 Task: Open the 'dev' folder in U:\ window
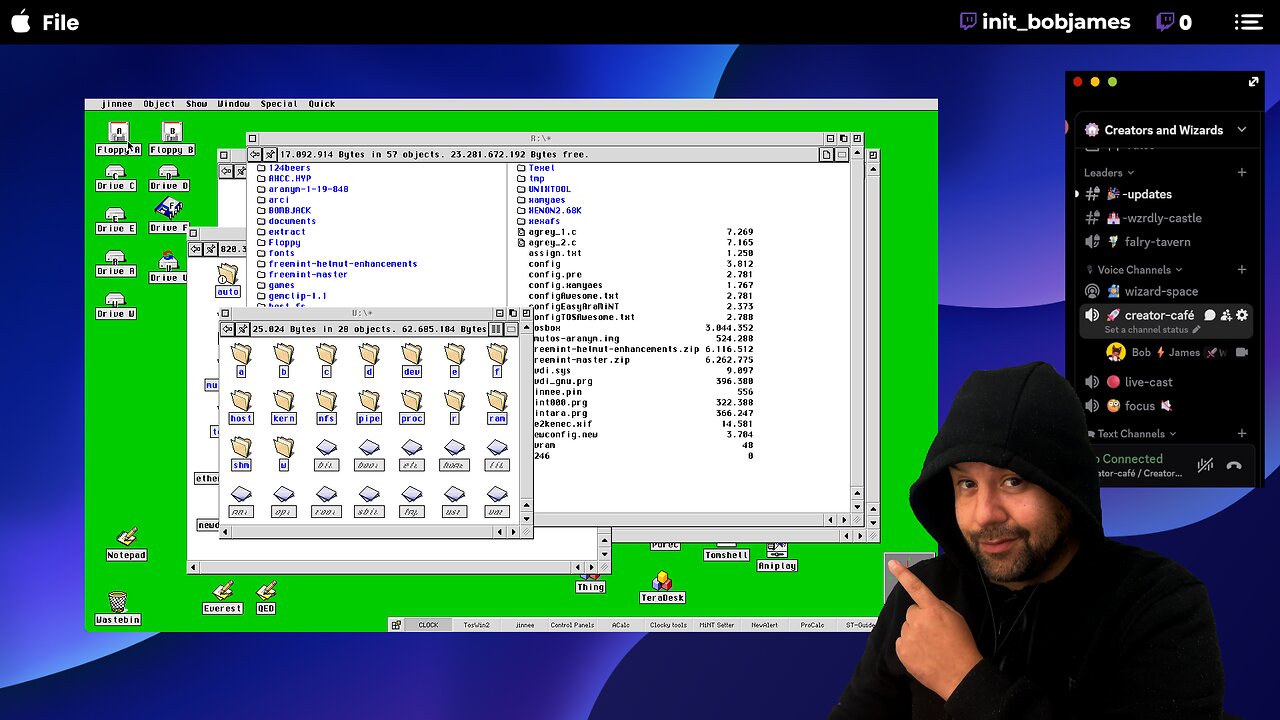tap(411, 360)
